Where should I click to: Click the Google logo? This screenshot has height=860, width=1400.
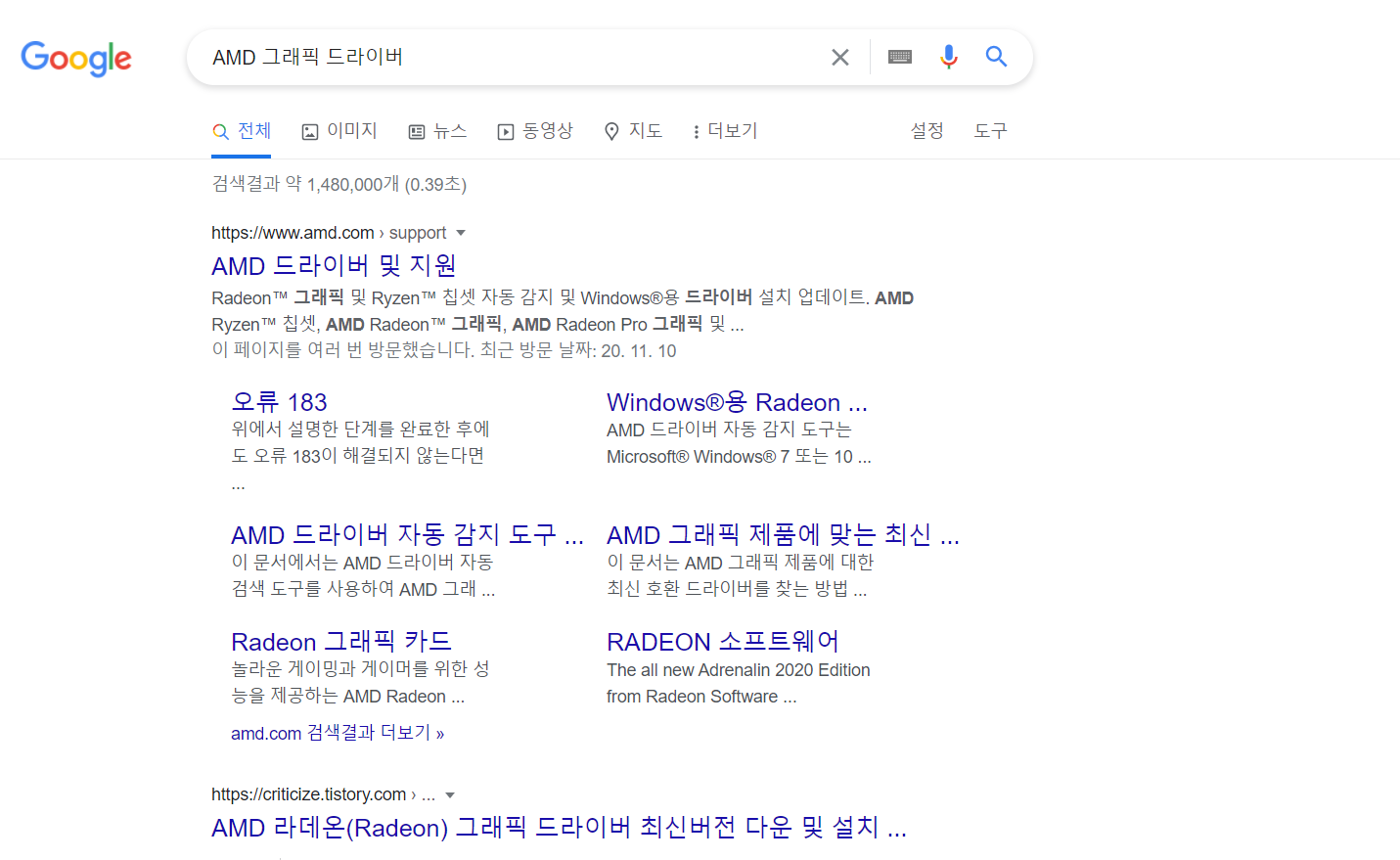coord(76,59)
